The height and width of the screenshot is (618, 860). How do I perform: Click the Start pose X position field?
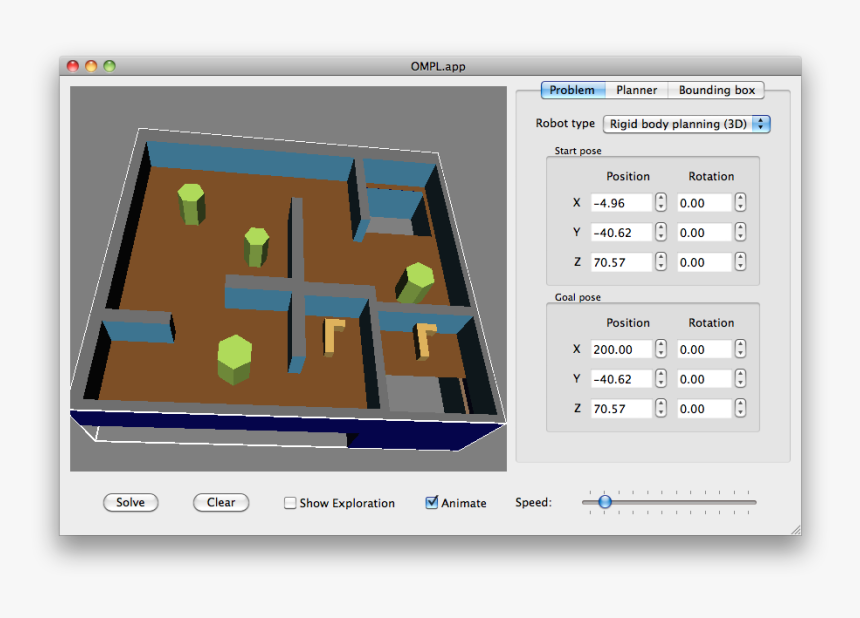(x=621, y=203)
